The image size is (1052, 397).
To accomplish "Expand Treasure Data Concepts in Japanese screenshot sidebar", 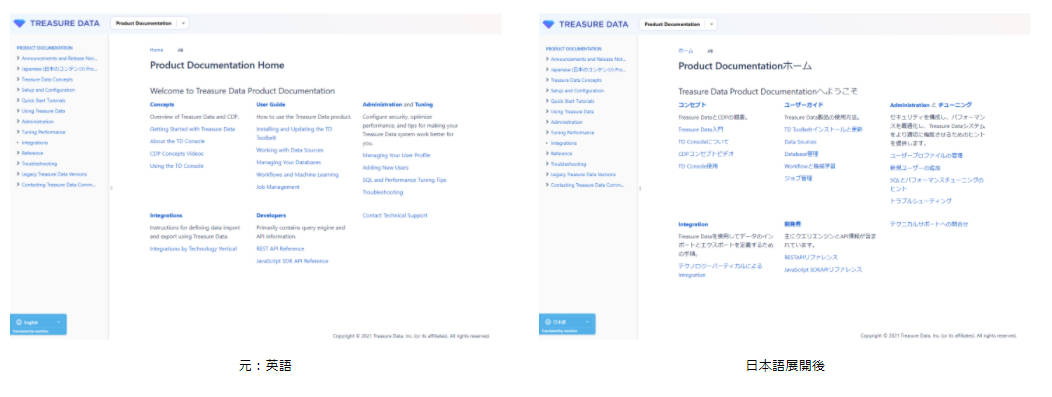I will click(x=574, y=80).
